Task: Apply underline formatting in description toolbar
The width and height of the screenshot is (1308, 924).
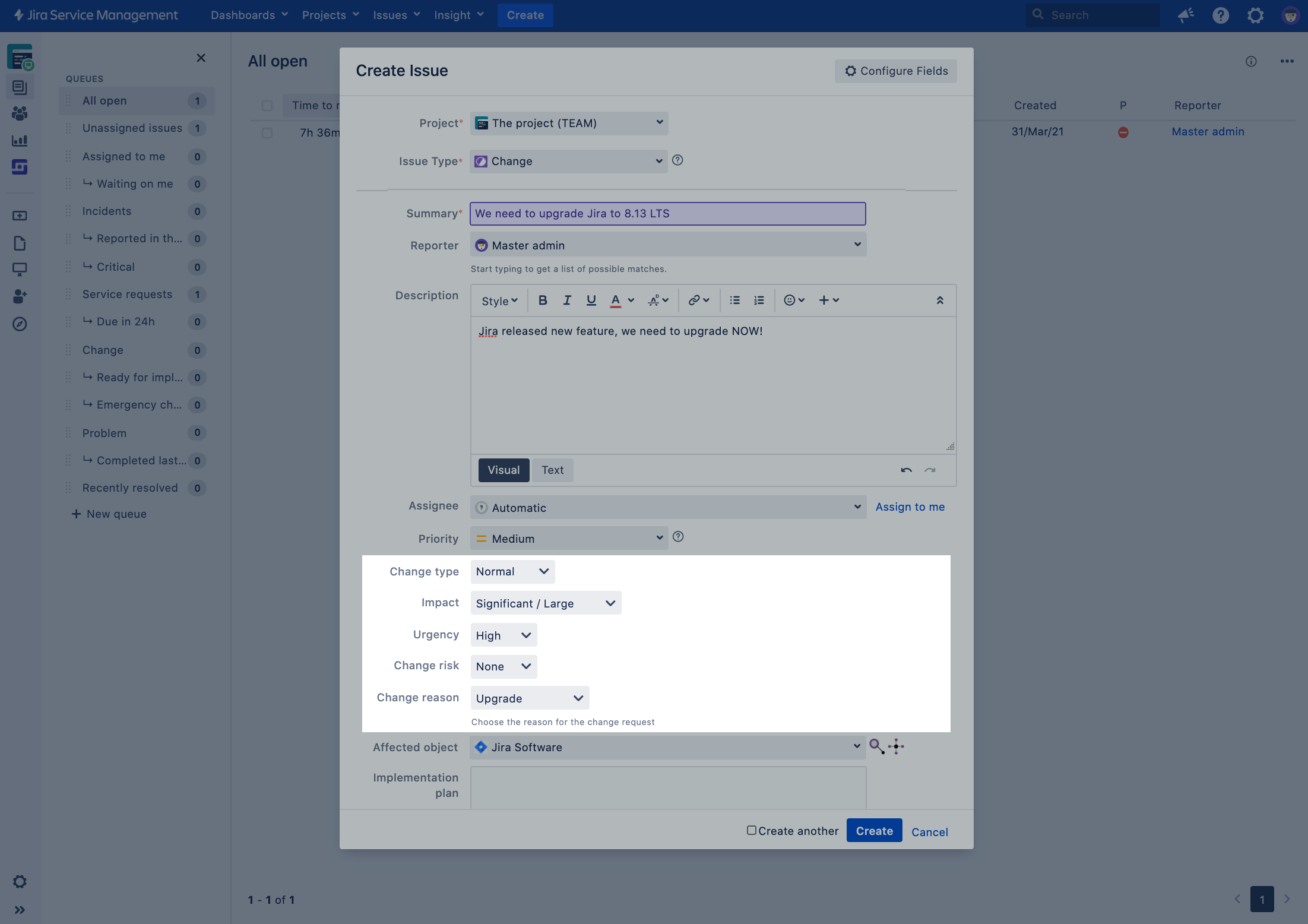Action: pyautogui.click(x=591, y=300)
